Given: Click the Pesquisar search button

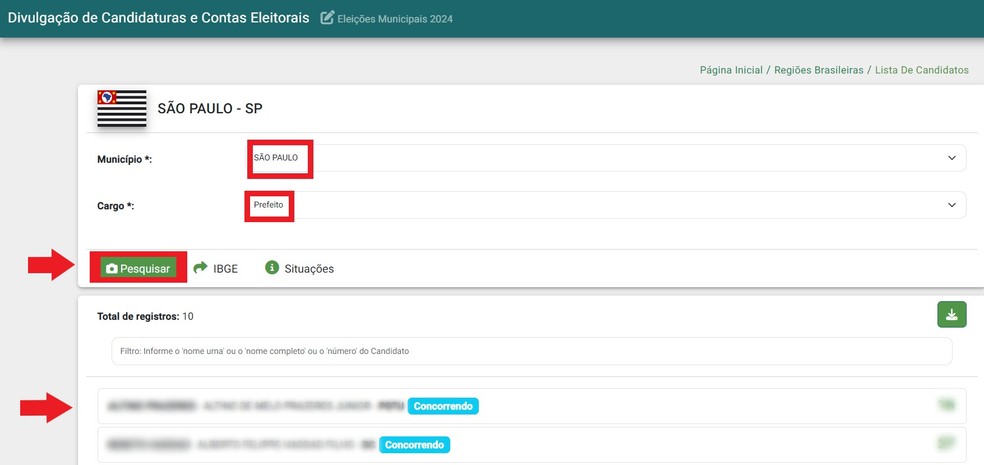Looking at the screenshot, I should [138, 269].
